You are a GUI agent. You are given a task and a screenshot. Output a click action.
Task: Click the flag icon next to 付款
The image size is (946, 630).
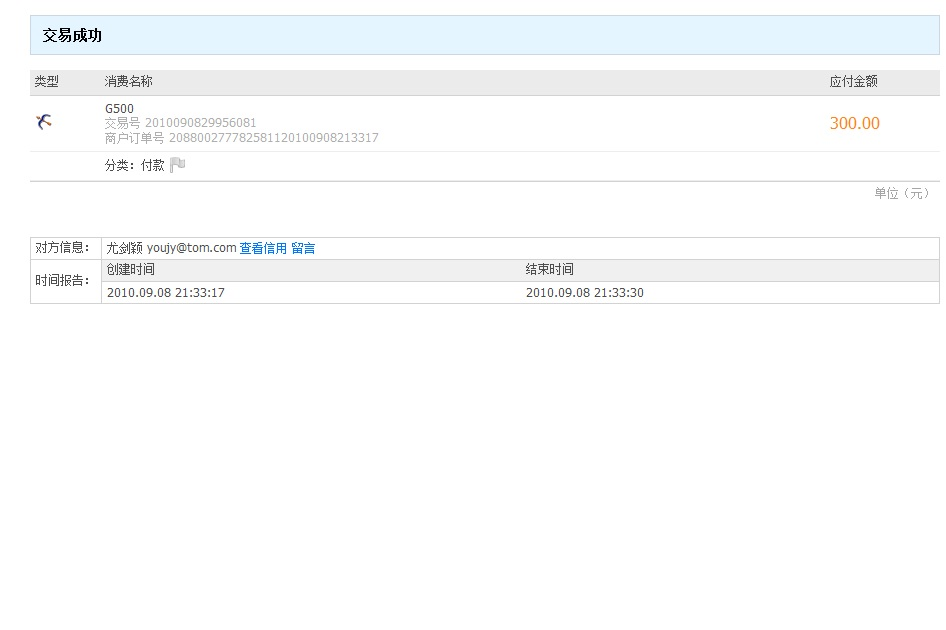click(177, 165)
